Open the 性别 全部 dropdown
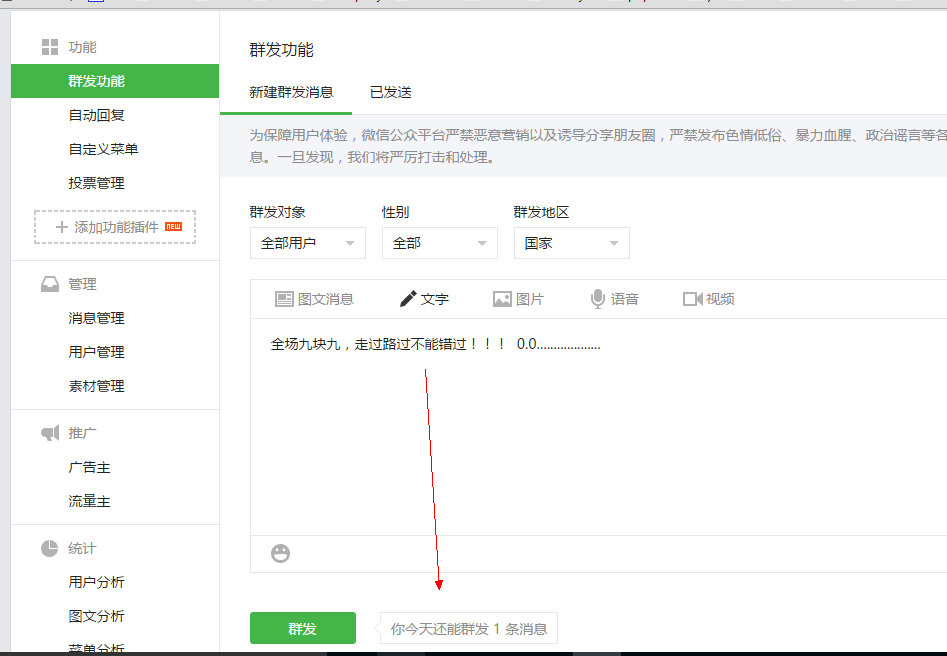The image size is (947, 656). click(439, 243)
